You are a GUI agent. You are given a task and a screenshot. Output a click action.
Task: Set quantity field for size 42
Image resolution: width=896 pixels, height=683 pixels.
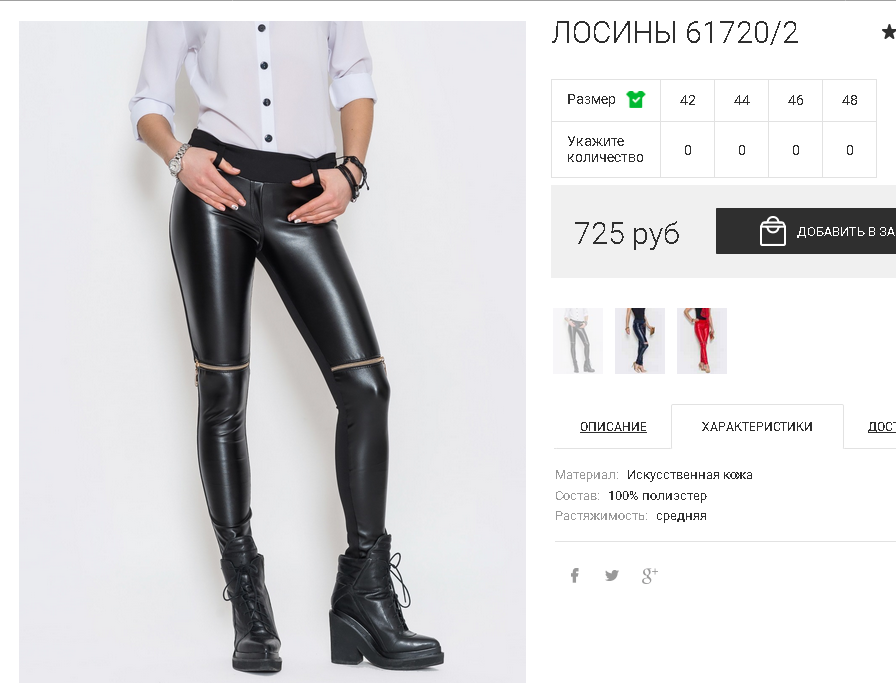click(x=687, y=150)
